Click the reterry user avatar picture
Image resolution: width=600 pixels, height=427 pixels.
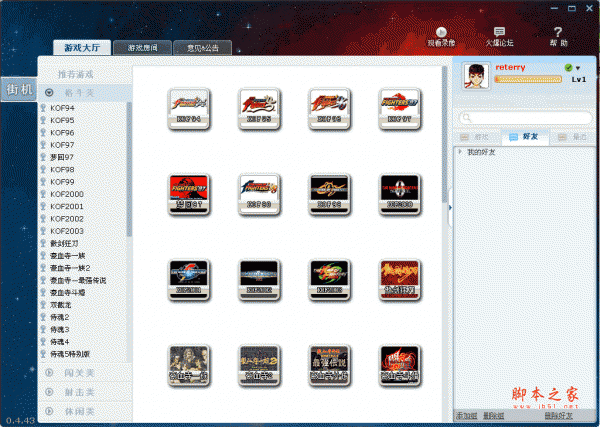pos(476,76)
